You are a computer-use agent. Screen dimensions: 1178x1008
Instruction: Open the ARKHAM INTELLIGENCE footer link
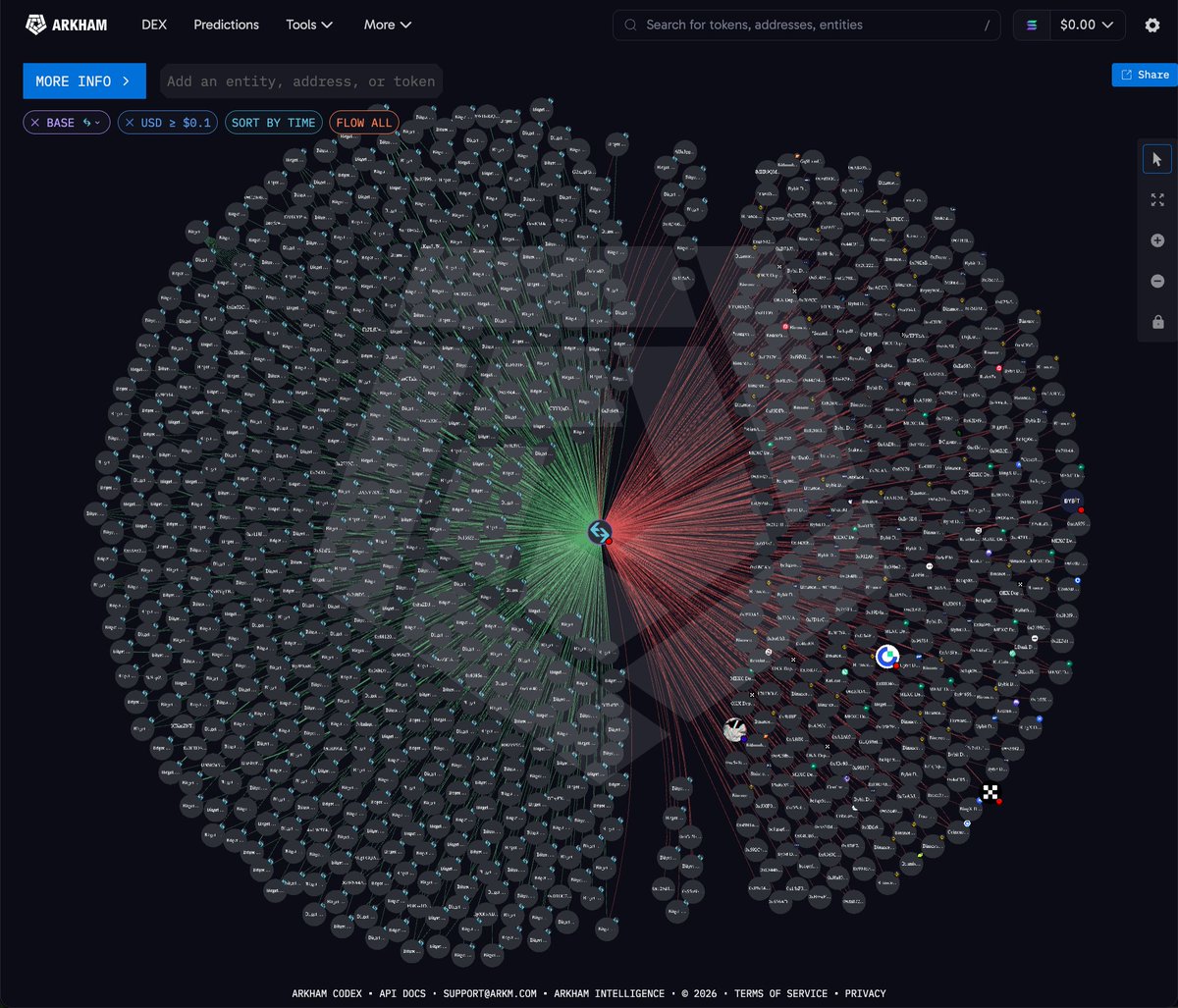click(609, 993)
